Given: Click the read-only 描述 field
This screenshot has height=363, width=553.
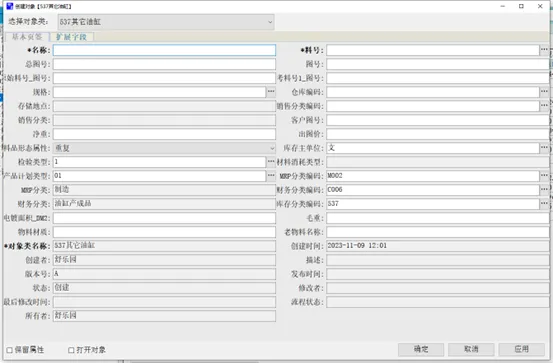Looking at the screenshot, I should [x=438, y=260].
